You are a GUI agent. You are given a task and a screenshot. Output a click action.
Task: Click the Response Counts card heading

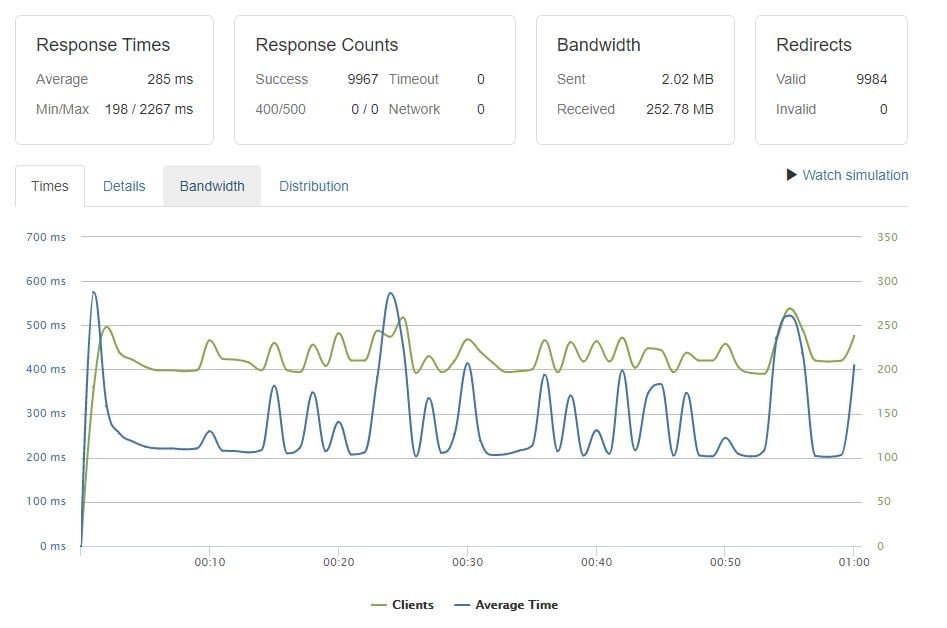pos(327,45)
